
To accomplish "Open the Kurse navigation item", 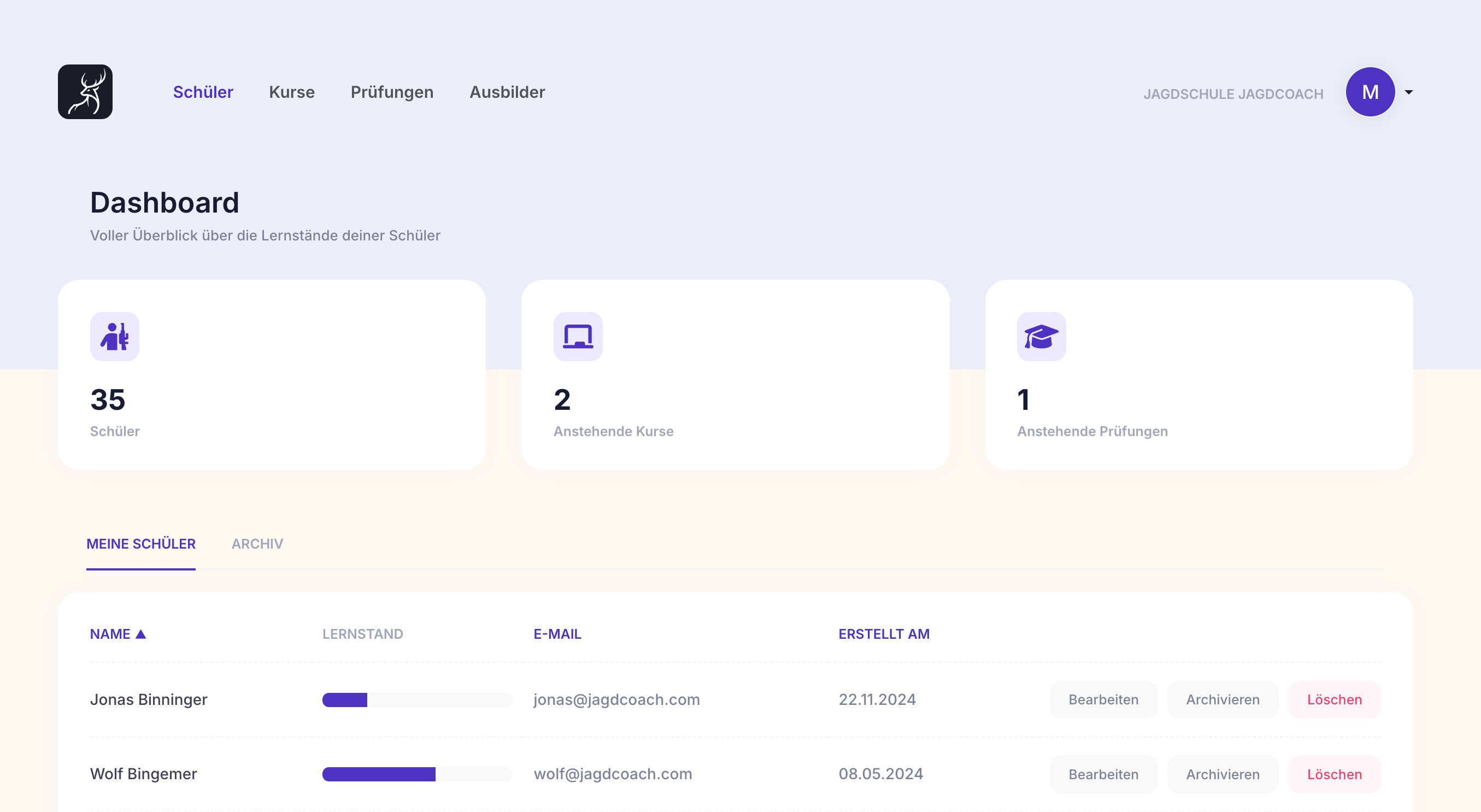I will pos(291,92).
